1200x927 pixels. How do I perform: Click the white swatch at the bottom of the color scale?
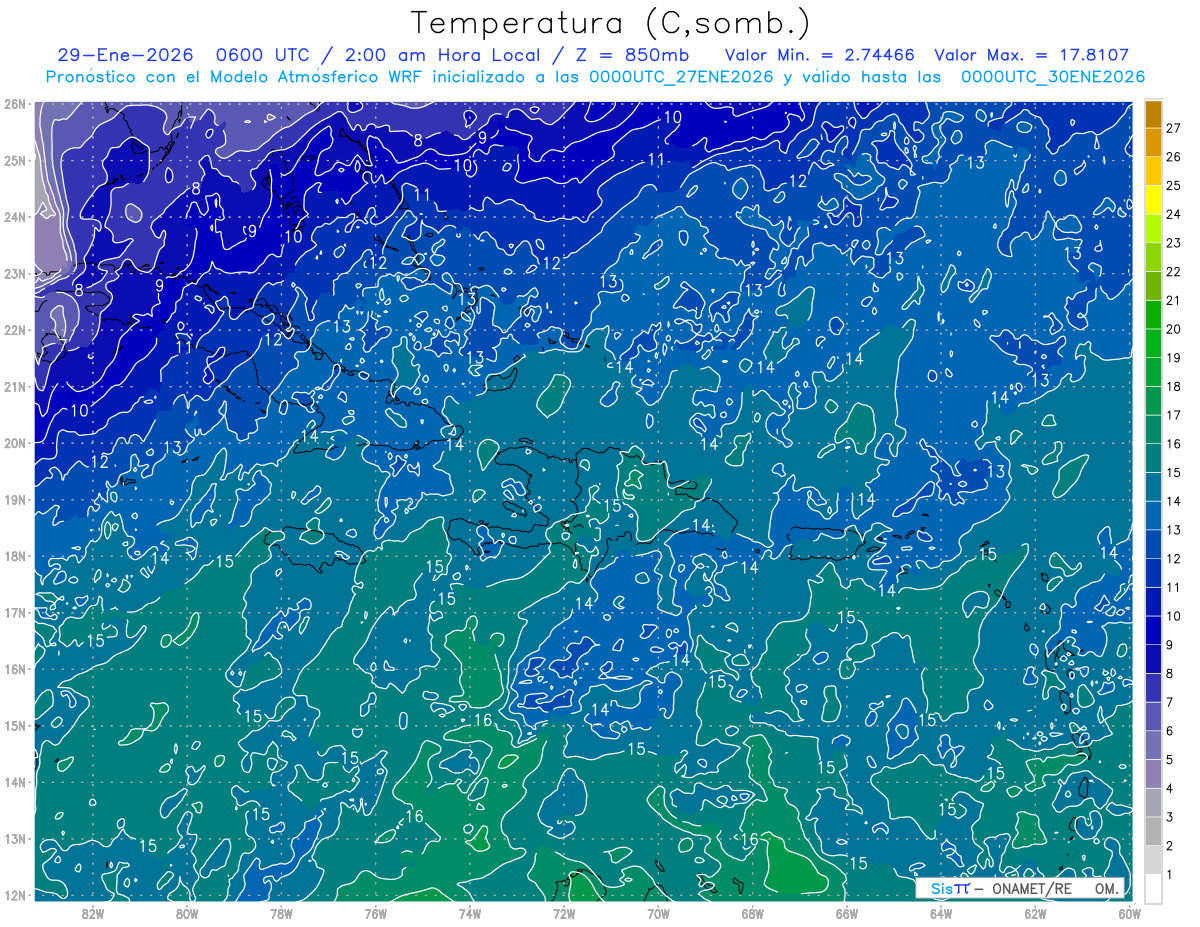[x=1153, y=888]
